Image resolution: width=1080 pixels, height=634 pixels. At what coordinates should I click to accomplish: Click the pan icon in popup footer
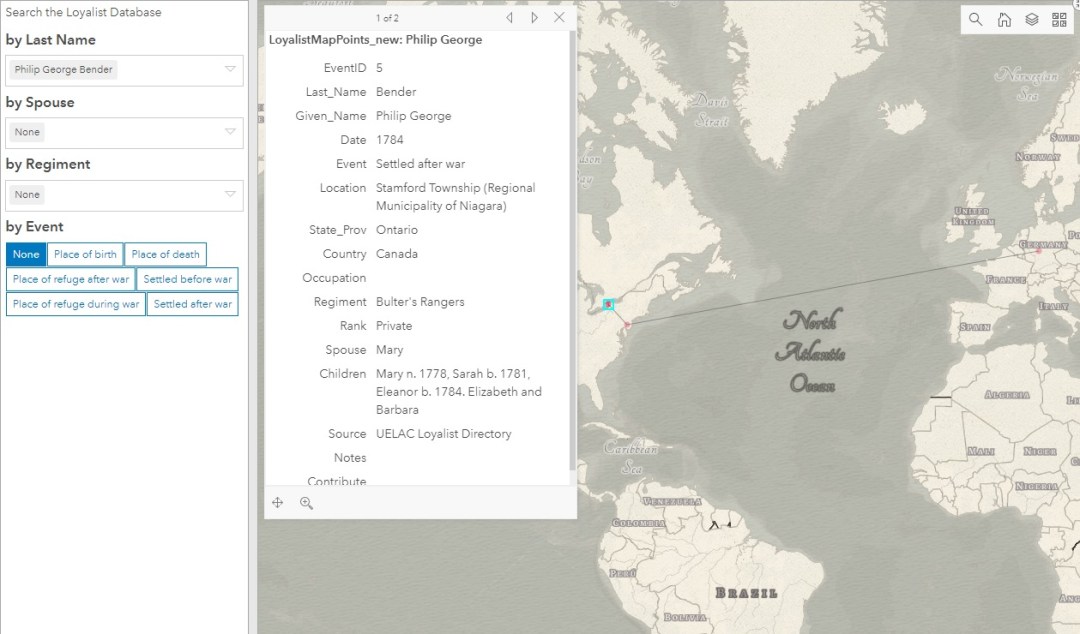[278, 503]
